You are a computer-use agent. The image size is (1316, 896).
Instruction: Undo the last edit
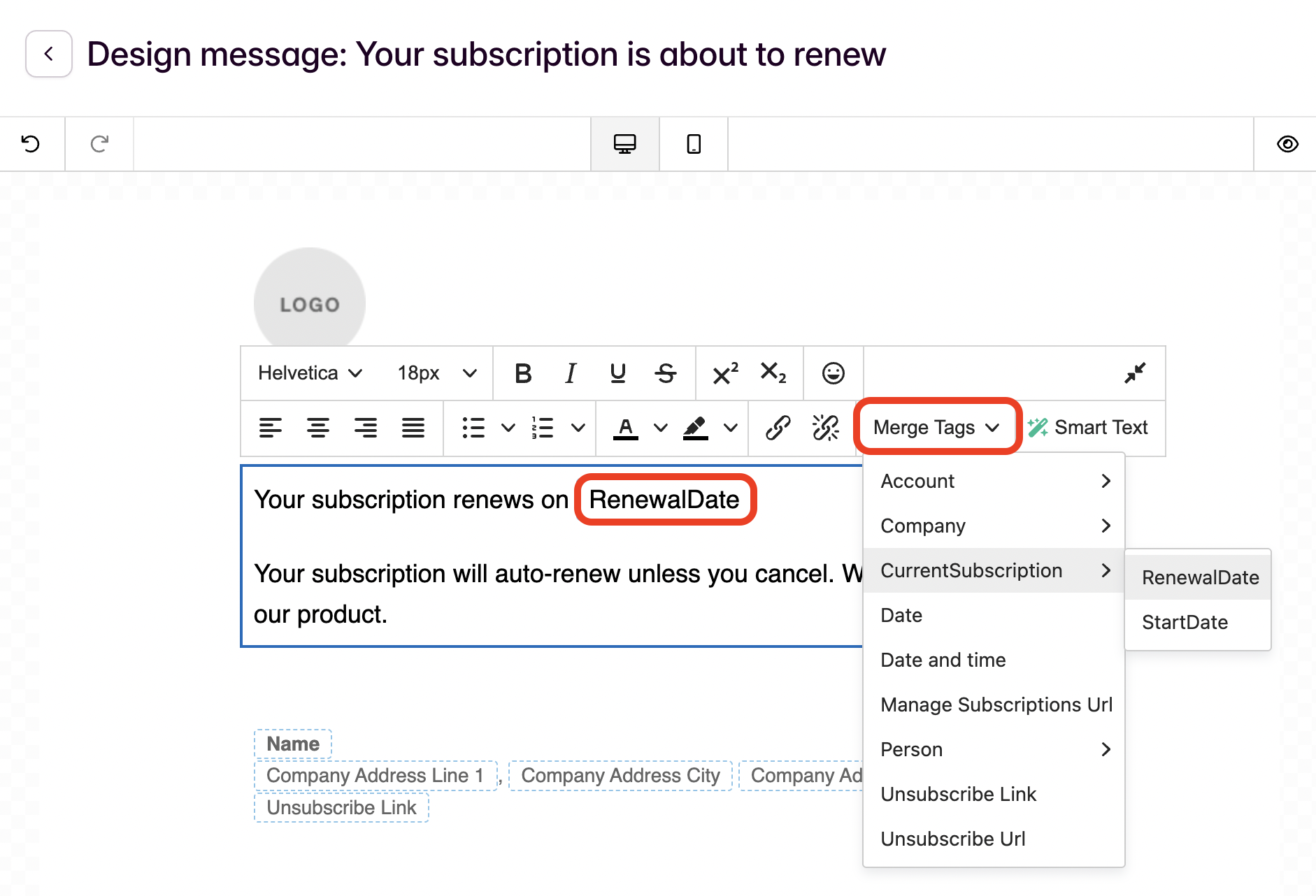coord(31,144)
